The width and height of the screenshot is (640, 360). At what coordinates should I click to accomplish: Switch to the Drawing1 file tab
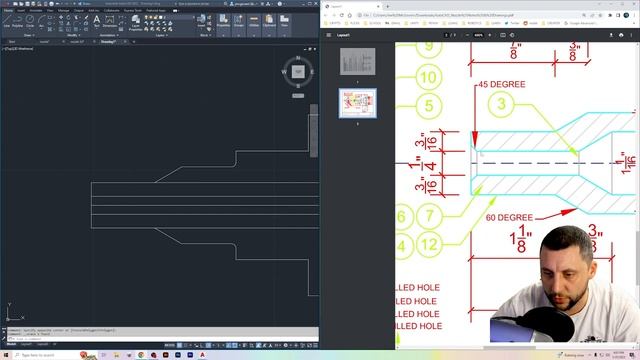click(x=108, y=42)
